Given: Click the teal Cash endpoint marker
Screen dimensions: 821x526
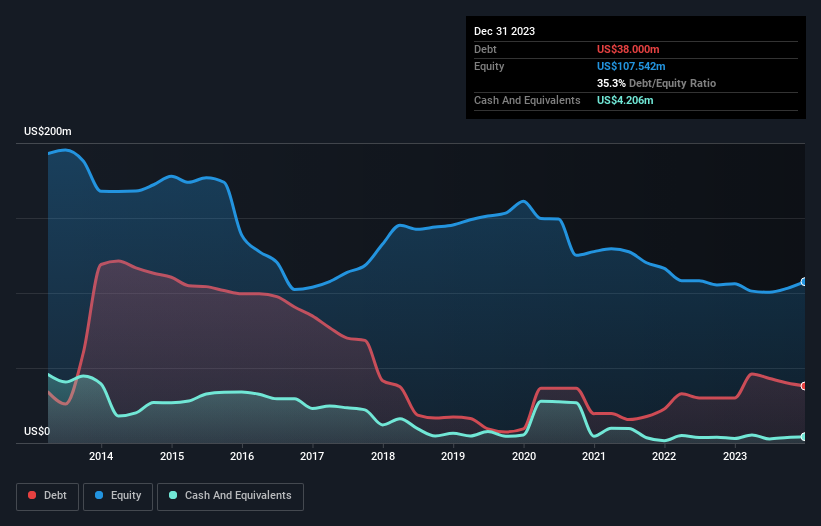Looking at the screenshot, I should 804,437.
